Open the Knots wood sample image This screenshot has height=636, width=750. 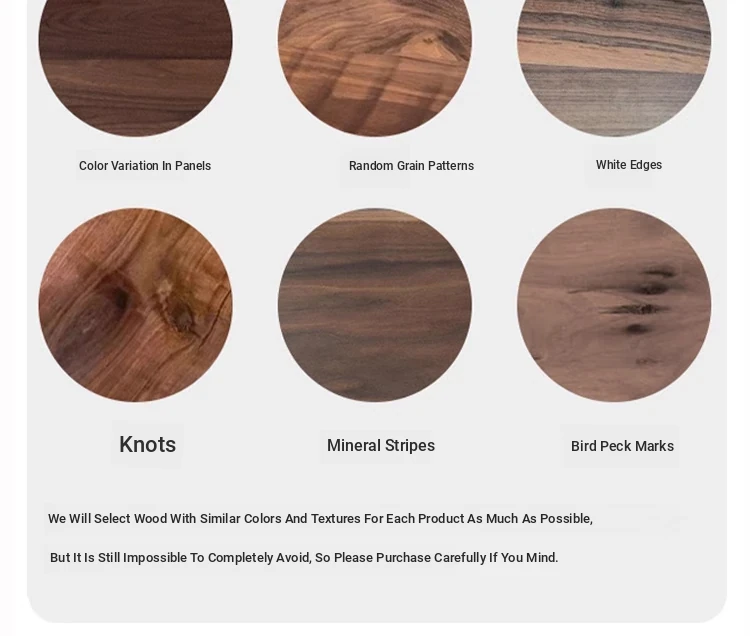click(x=135, y=305)
